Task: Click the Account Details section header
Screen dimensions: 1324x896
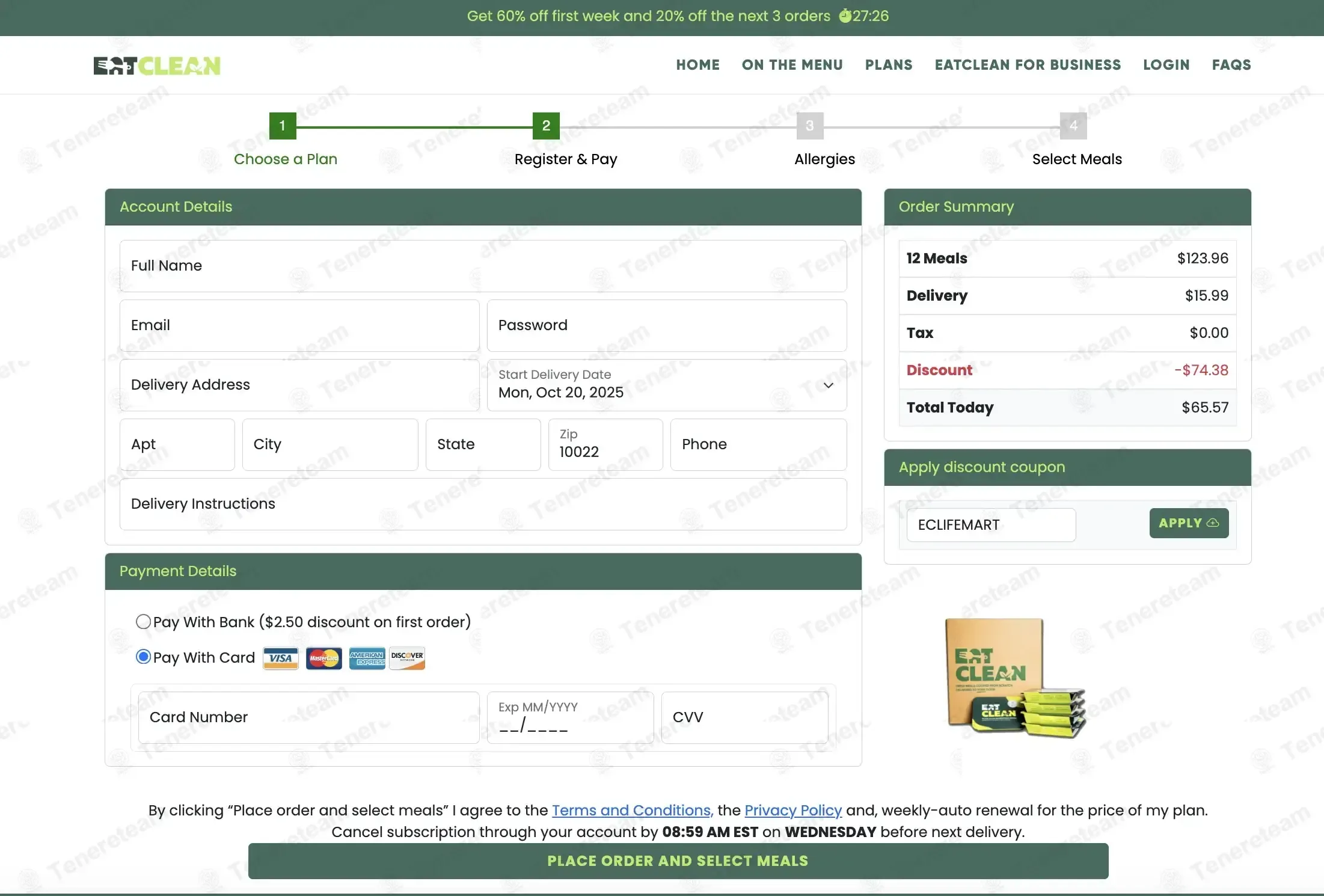Action: [483, 207]
